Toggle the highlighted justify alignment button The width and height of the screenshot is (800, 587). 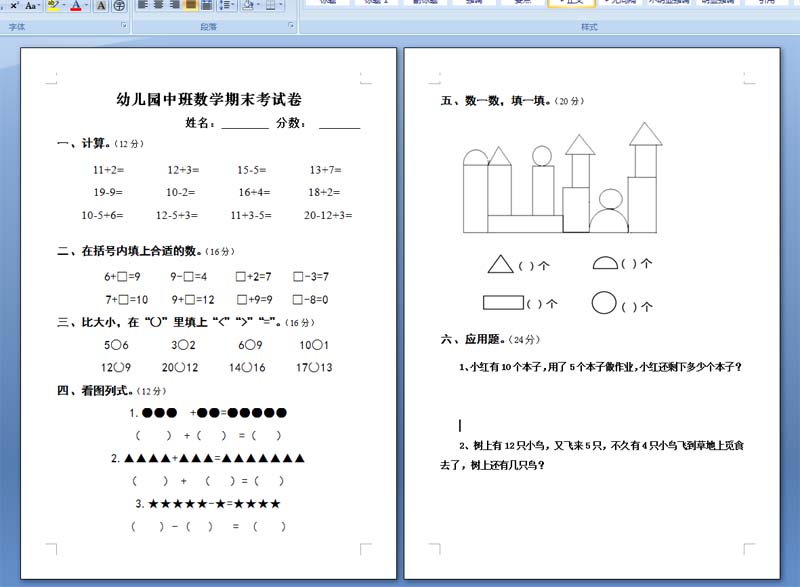[190, 5]
